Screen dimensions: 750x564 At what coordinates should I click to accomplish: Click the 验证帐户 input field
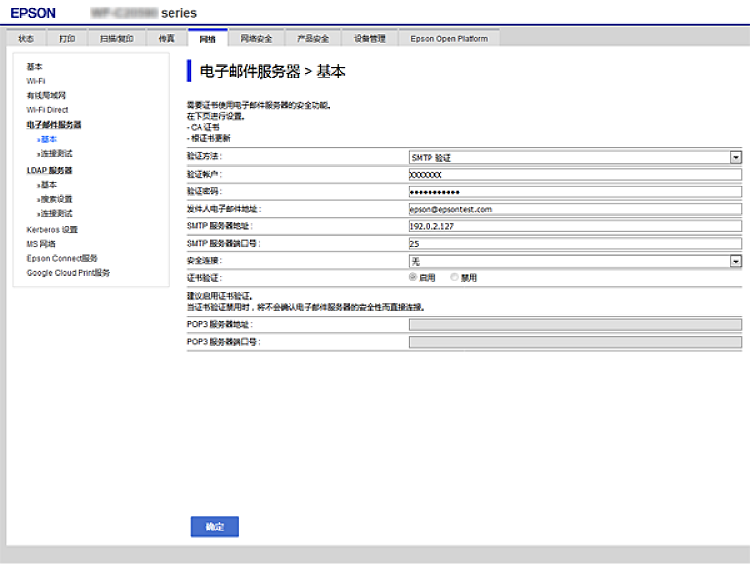[x=575, y=174]
